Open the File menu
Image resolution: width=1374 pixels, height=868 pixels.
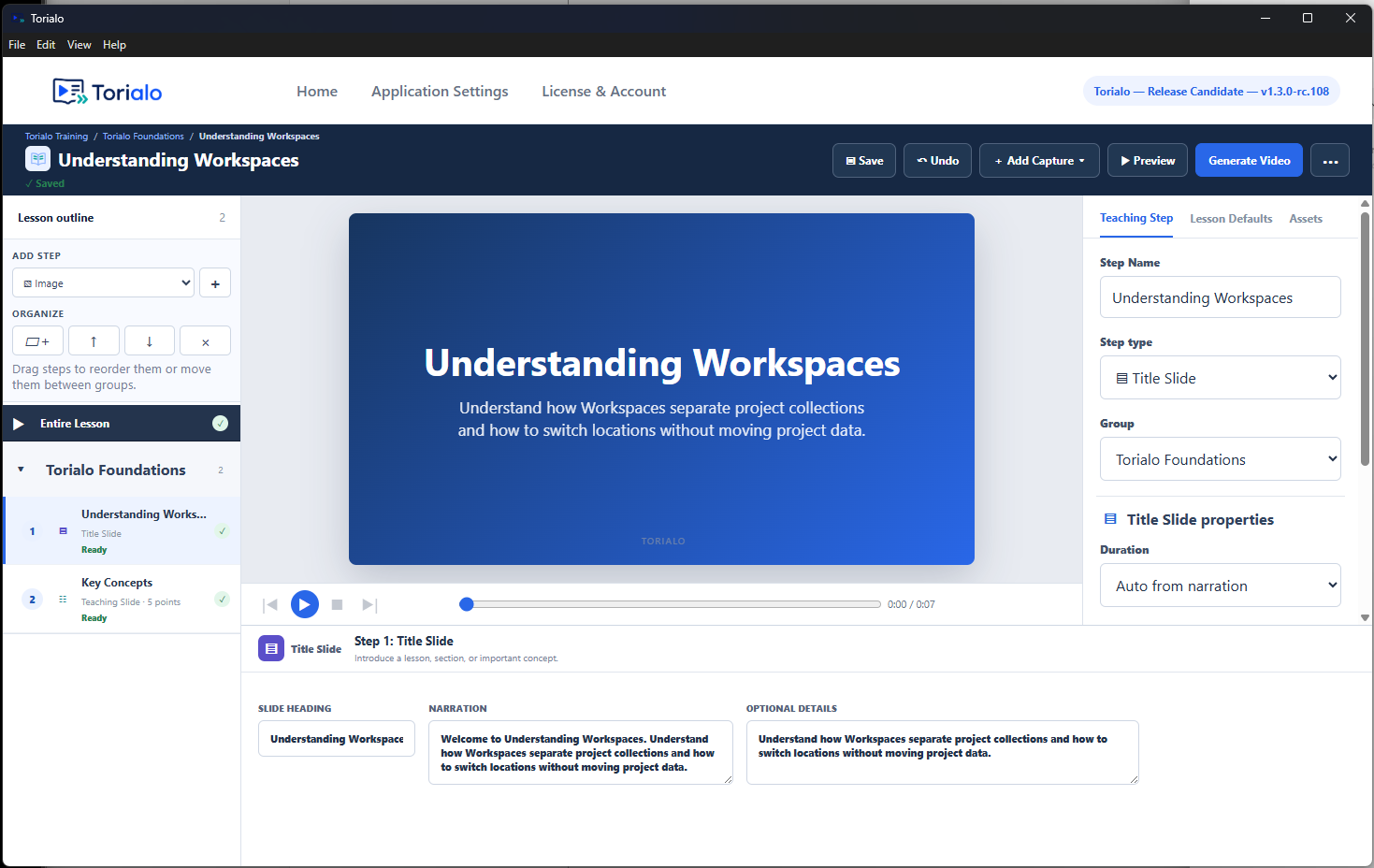tap(17, 45)
